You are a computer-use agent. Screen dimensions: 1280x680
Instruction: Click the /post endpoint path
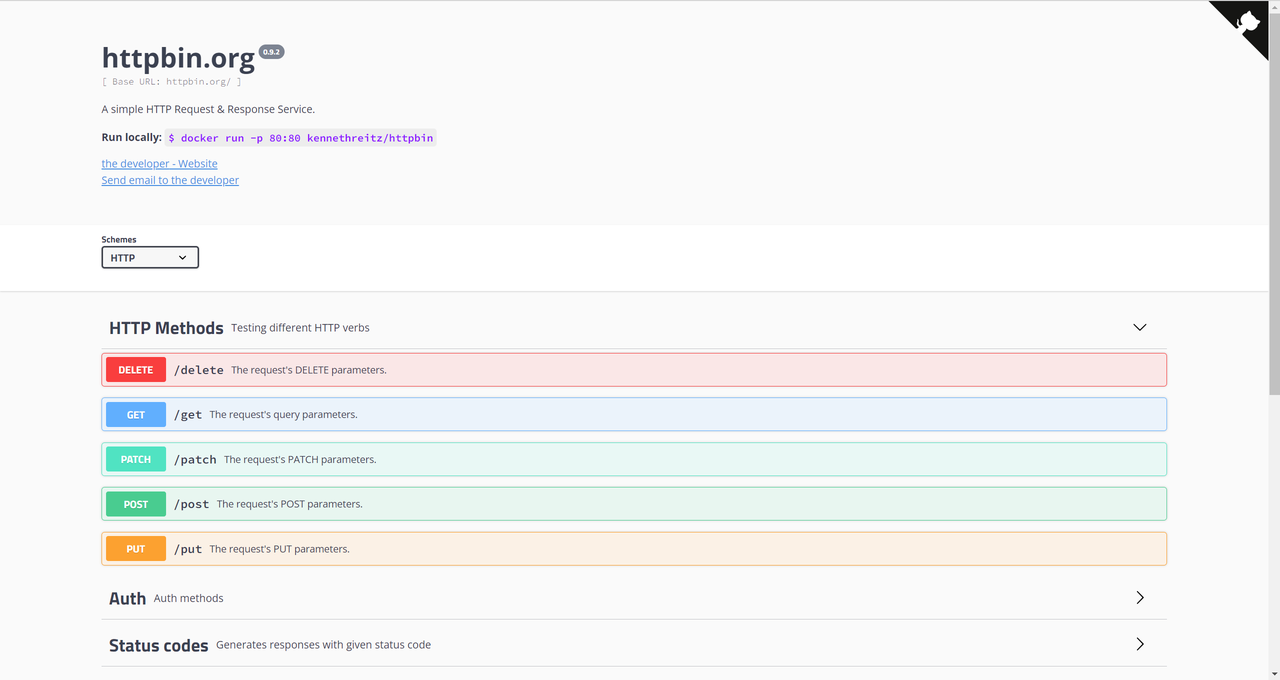pos(192,505)
